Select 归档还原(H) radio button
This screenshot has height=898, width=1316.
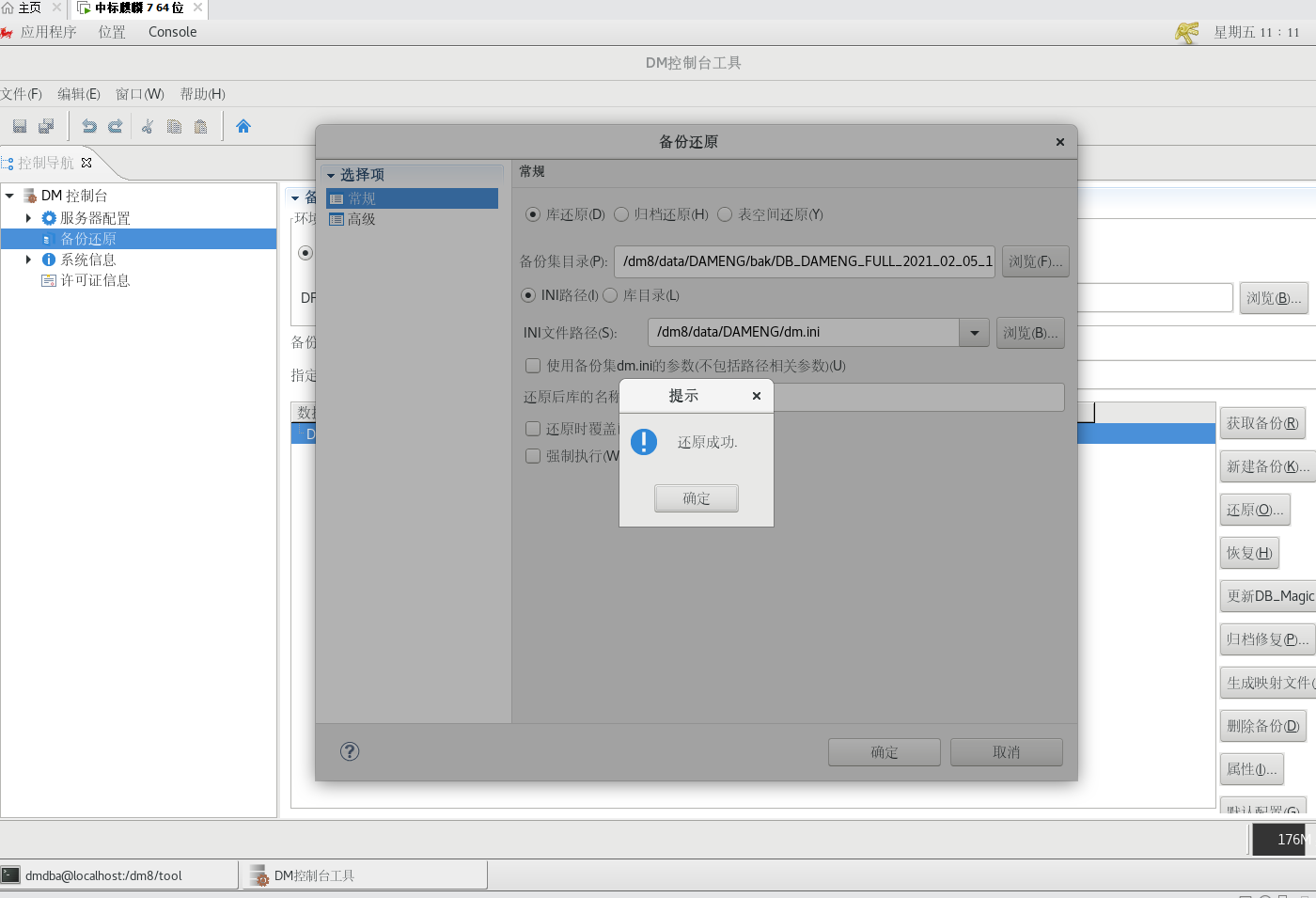pyautogui.click(x=621, y=214)
